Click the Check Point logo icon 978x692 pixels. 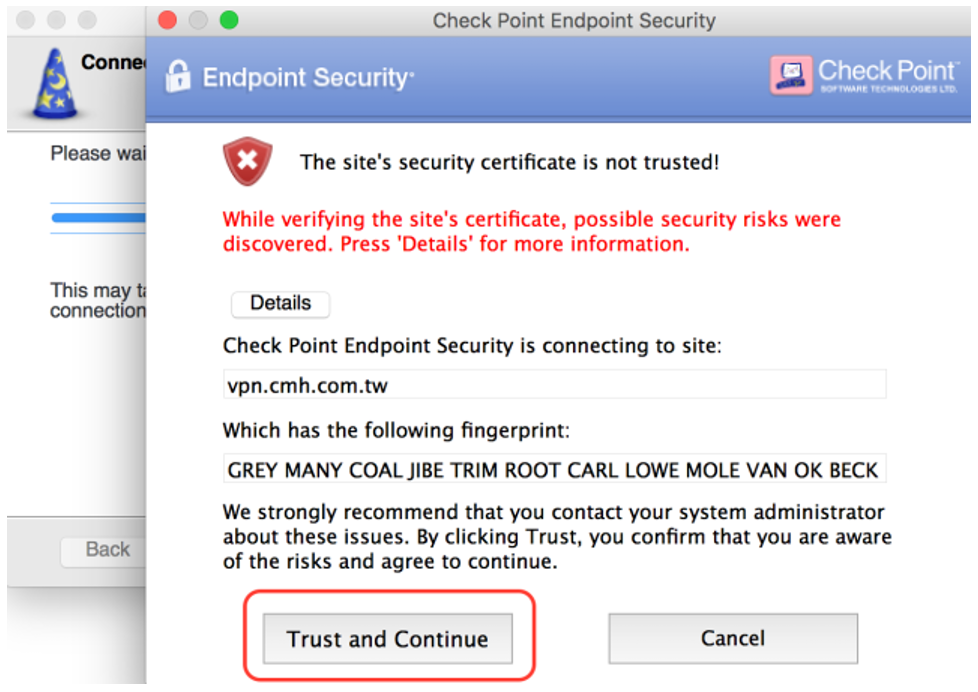[x=791, y=75]
